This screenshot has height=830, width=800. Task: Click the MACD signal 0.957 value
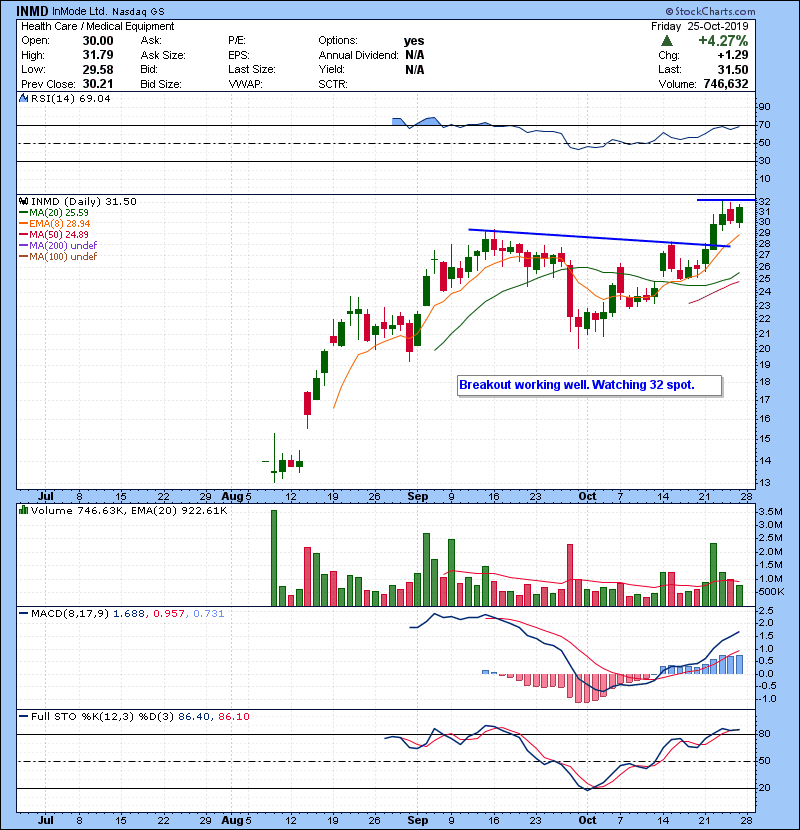(x=169, y=614)
